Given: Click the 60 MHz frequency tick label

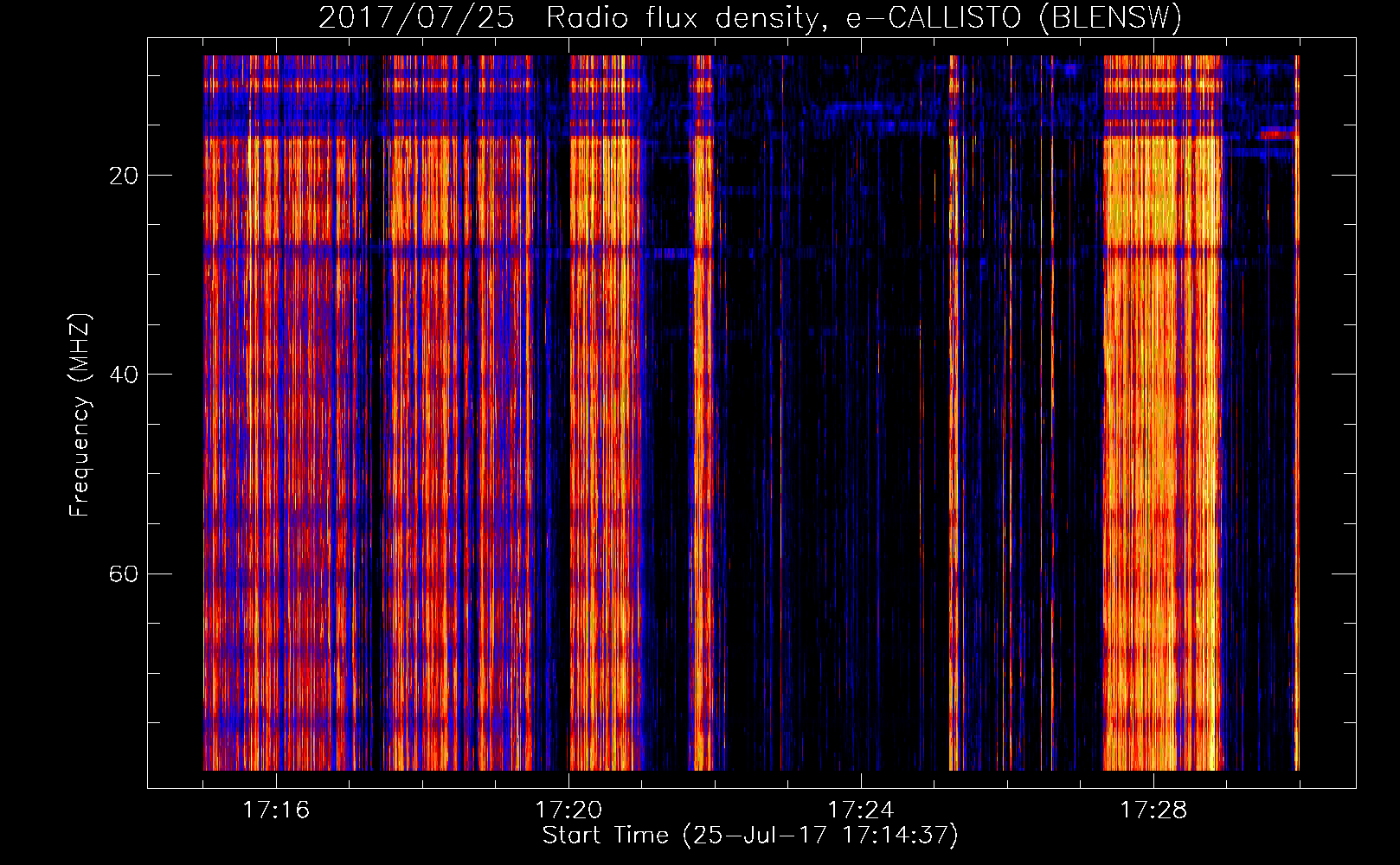Looking at the screenshot, I should click(x=123, y=573).
